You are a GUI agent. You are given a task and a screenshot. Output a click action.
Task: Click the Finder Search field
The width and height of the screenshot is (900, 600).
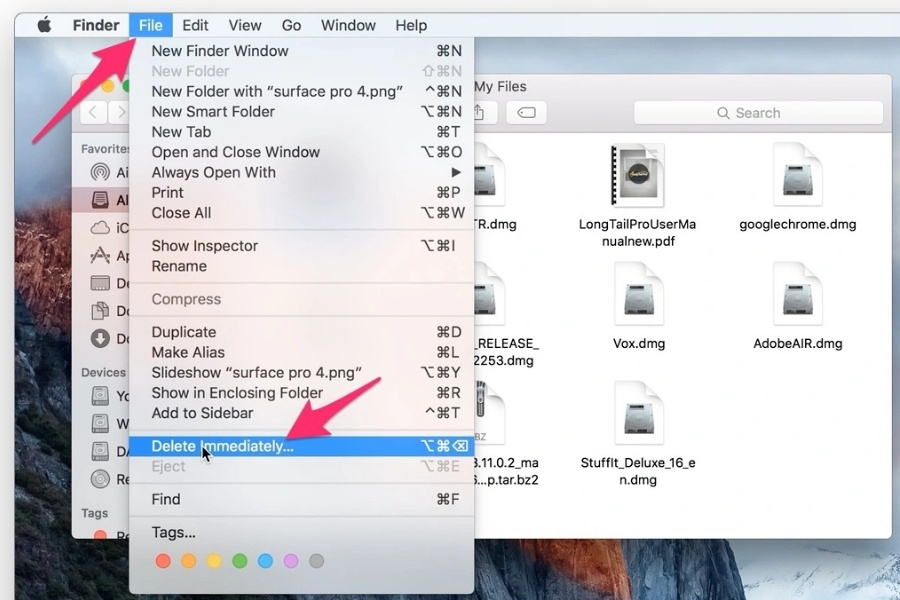758,113
